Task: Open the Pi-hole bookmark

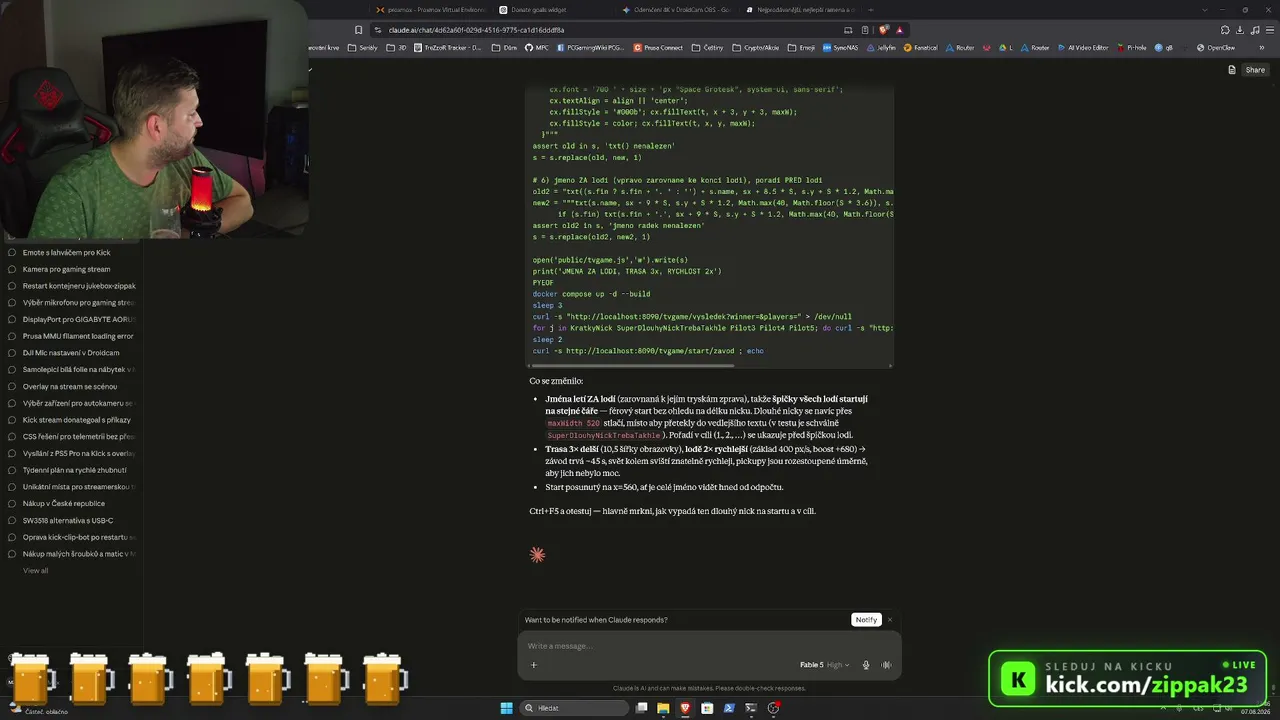Action: 1132,48
